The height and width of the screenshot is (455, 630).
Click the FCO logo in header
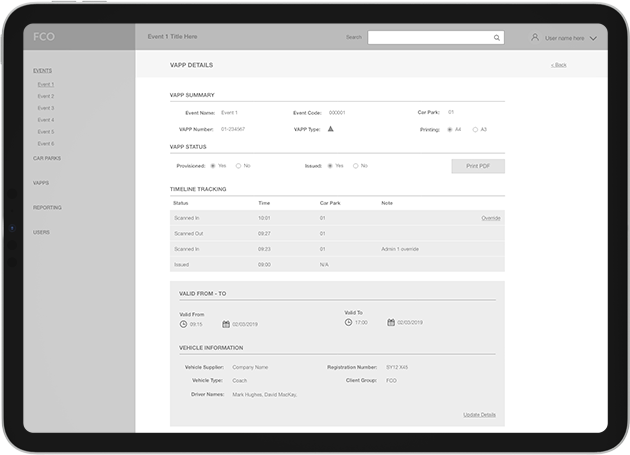click(44, 36)
